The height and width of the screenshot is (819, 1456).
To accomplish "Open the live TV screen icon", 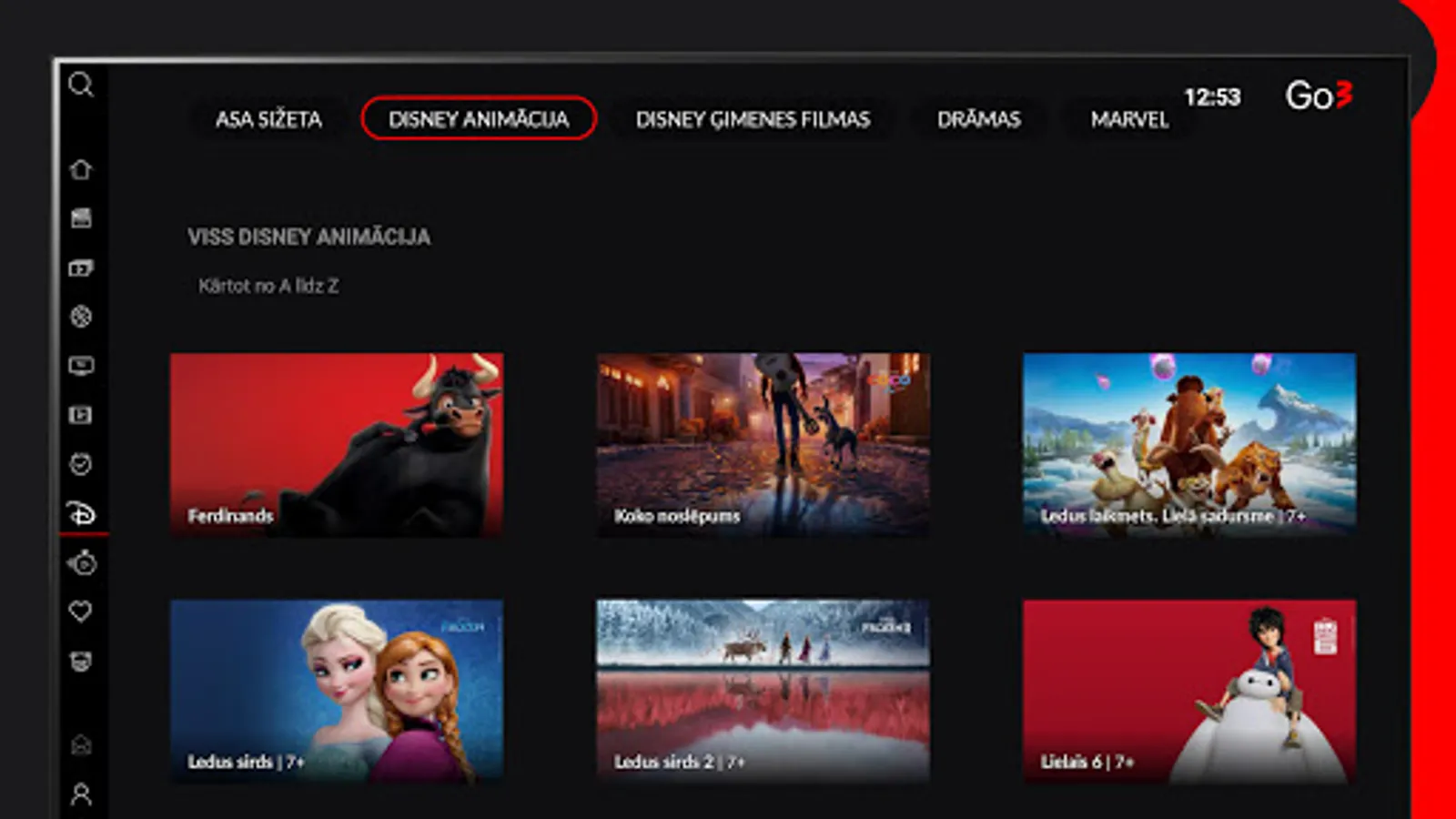I will click(81, 366).
